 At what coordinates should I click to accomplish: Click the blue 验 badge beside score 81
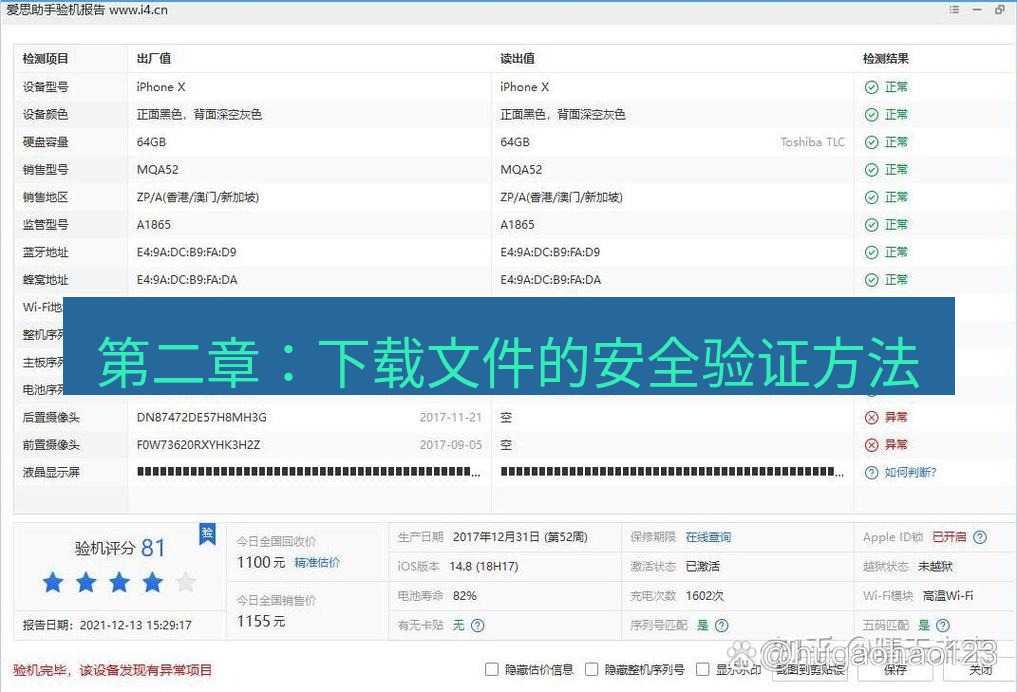(x=207, y=535)
